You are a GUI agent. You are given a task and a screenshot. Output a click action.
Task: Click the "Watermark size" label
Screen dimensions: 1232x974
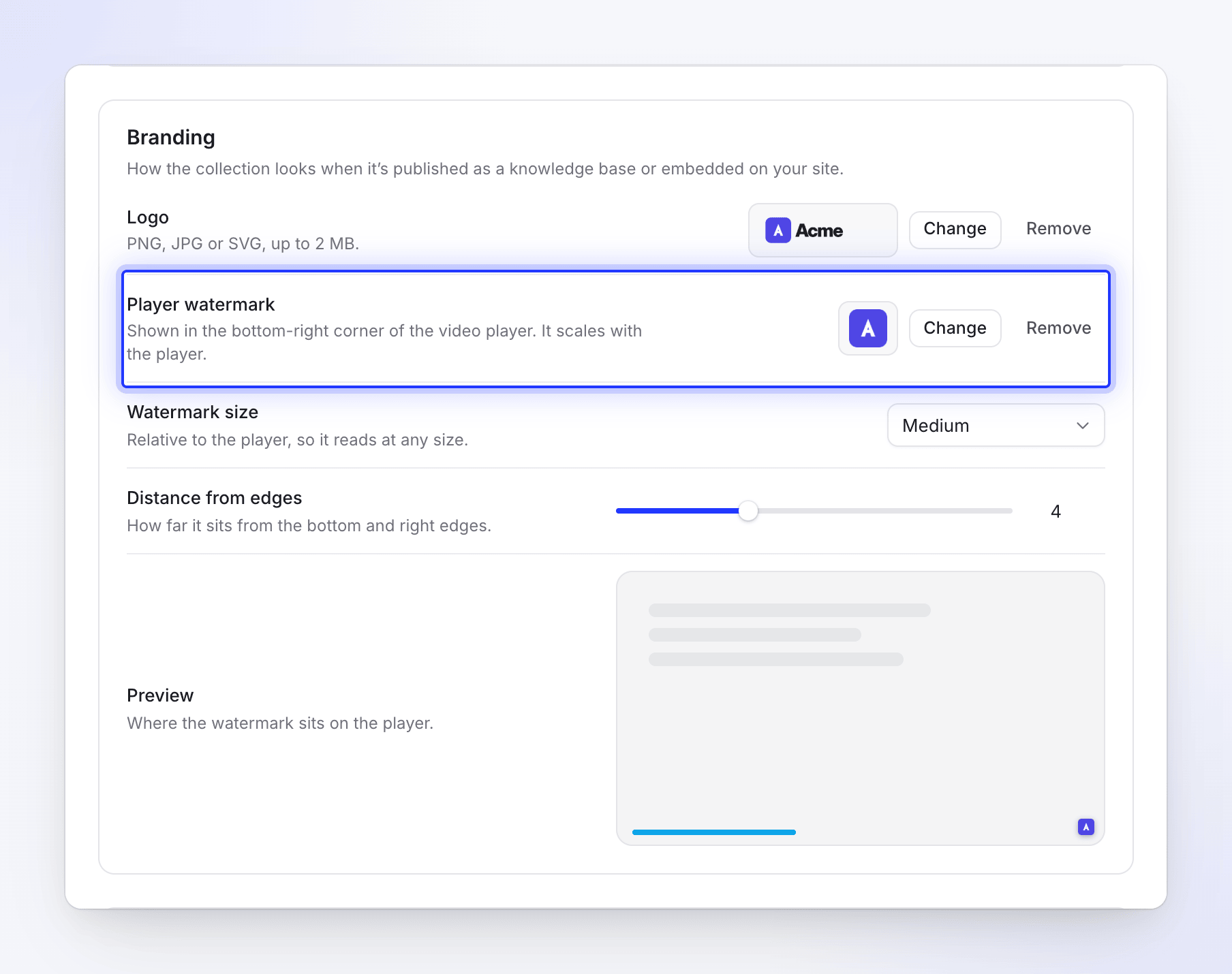pos(192,412)
